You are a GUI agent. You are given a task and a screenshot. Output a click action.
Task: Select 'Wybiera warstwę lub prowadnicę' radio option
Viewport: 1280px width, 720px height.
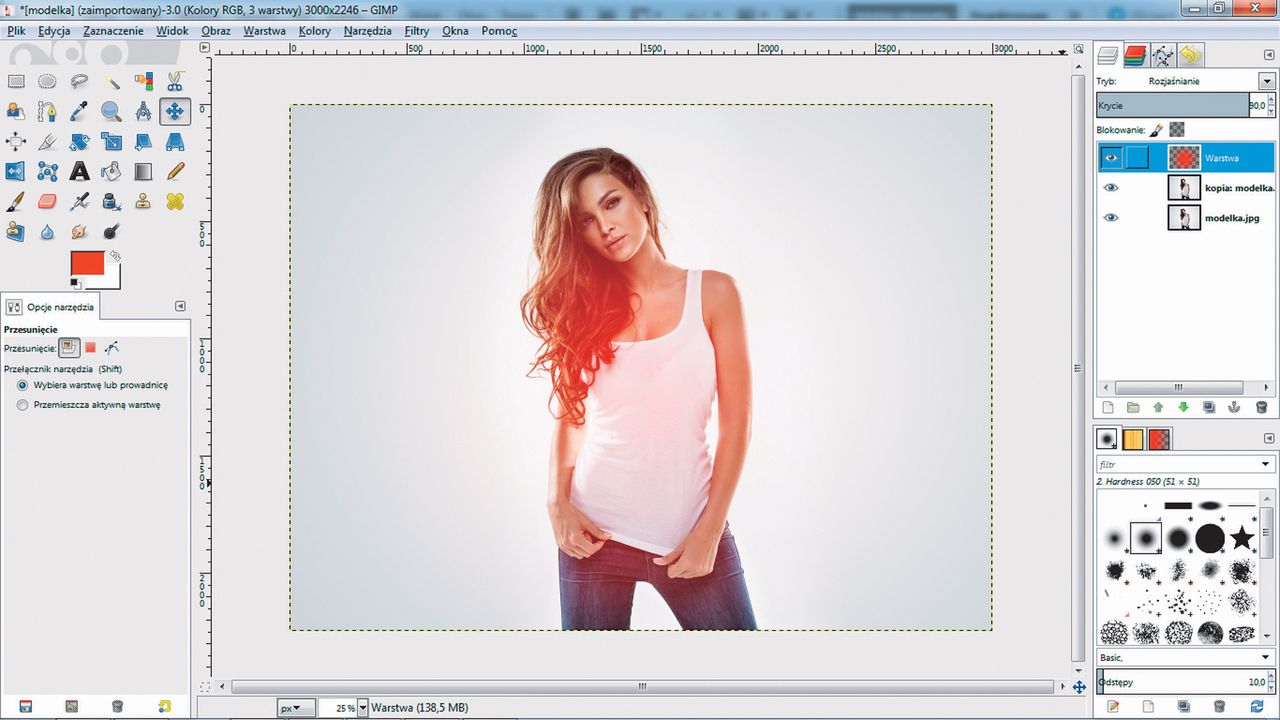[22, 385]
